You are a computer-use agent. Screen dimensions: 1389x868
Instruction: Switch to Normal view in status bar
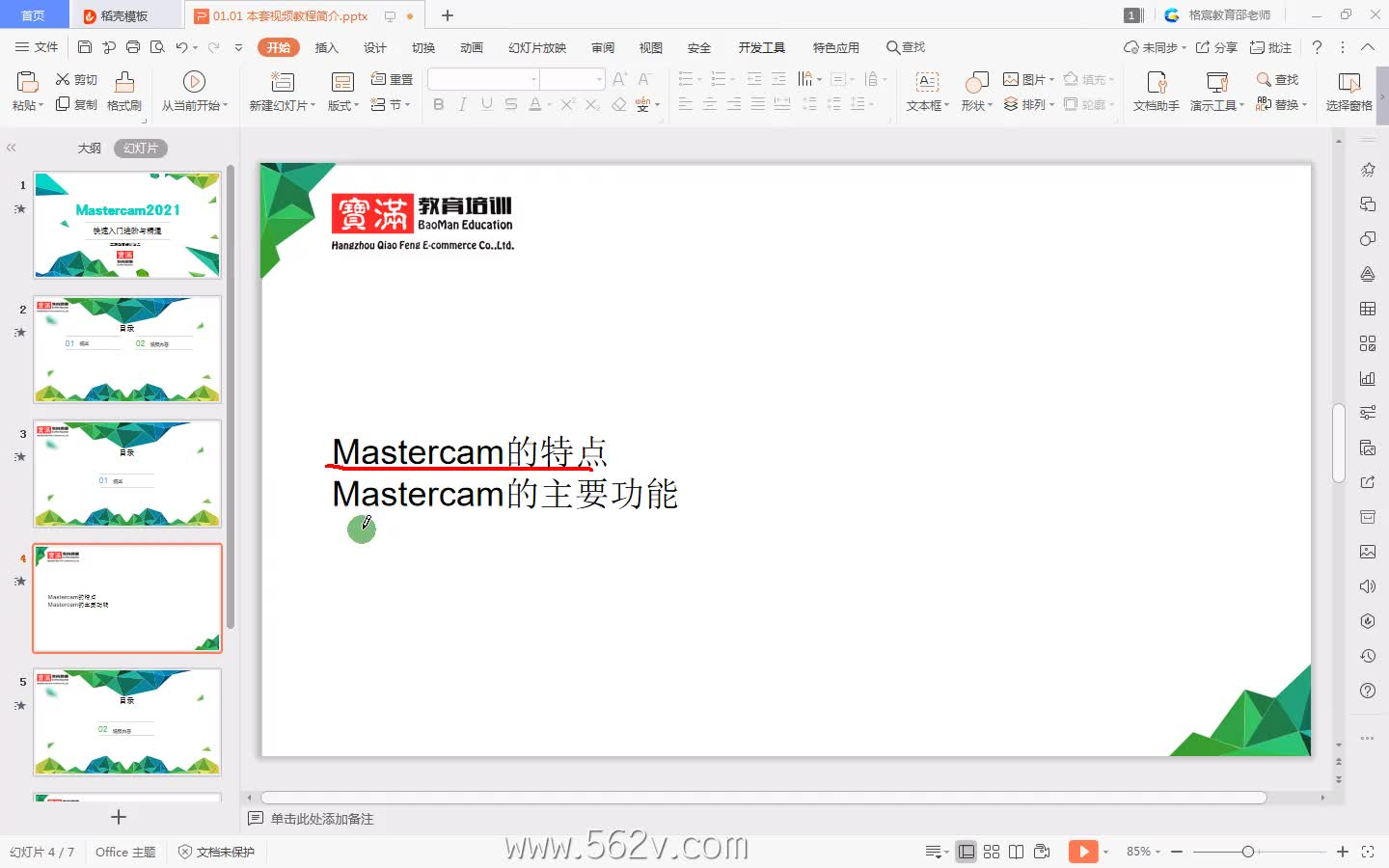click(966, 852)
